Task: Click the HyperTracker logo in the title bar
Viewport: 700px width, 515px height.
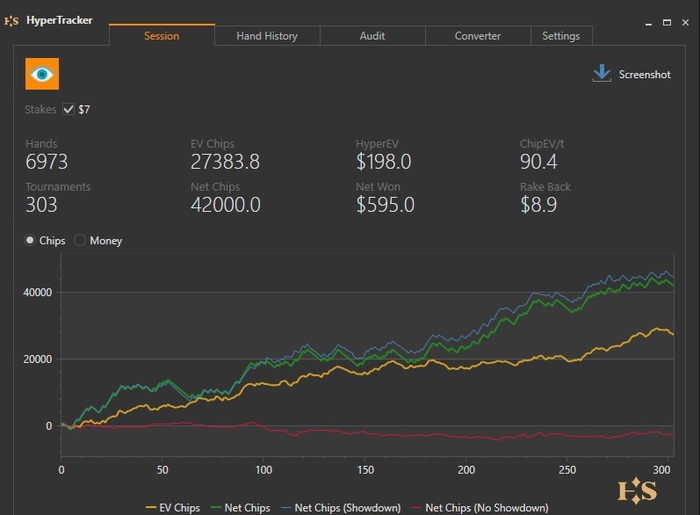Action: tap(12, 20)
